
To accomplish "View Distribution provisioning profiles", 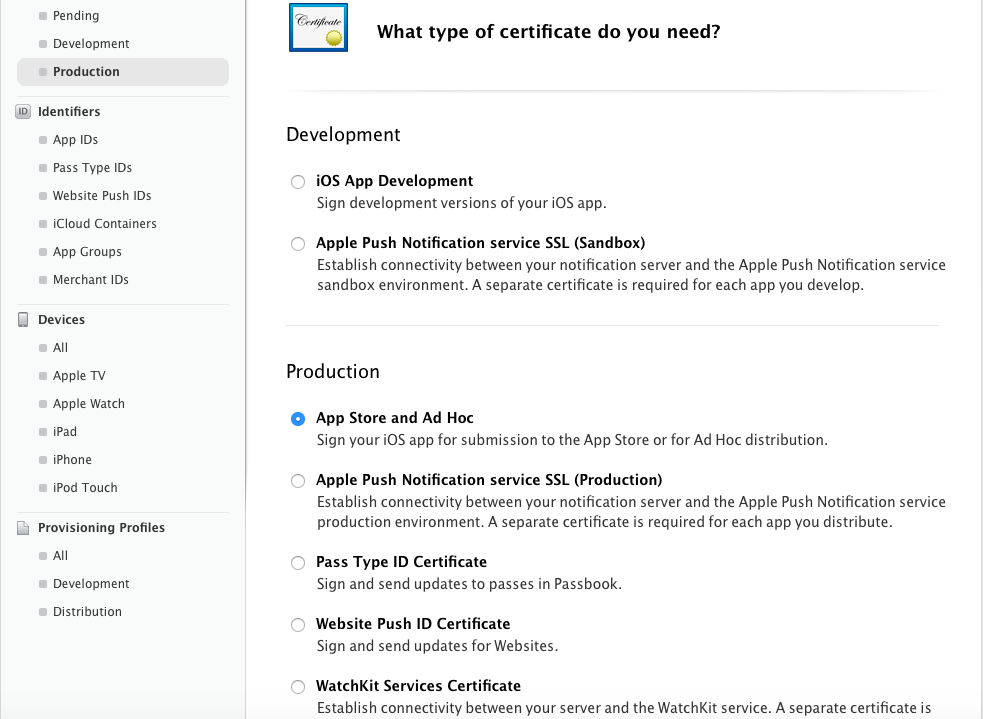I will coord(87,612).
